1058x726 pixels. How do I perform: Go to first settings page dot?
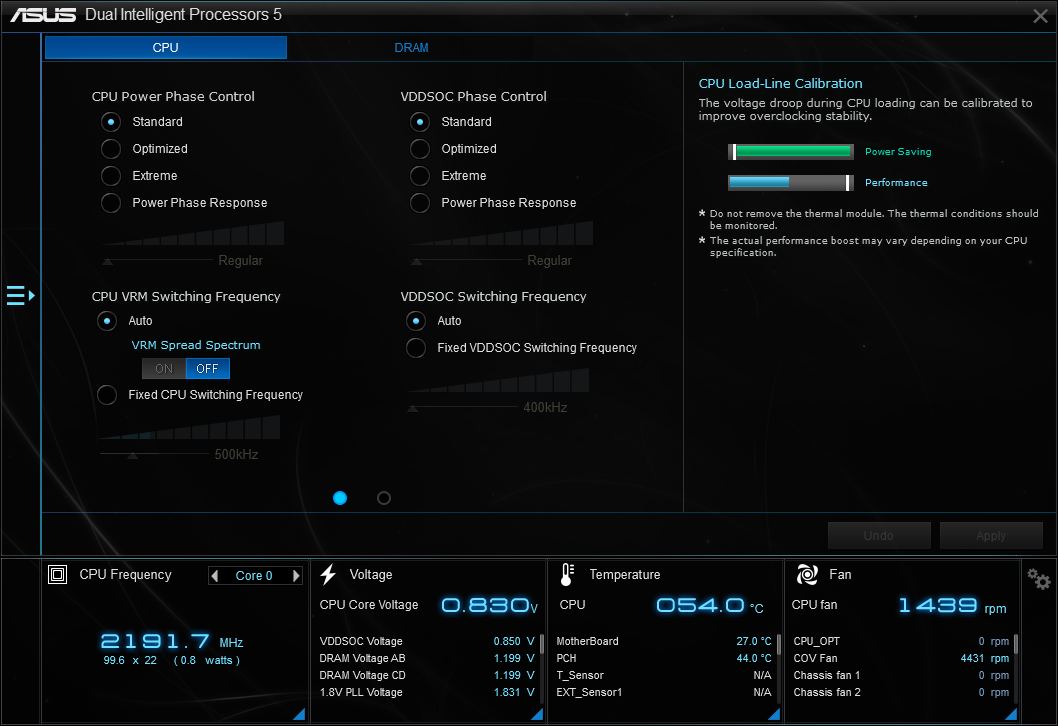click(x=340, y=498)
